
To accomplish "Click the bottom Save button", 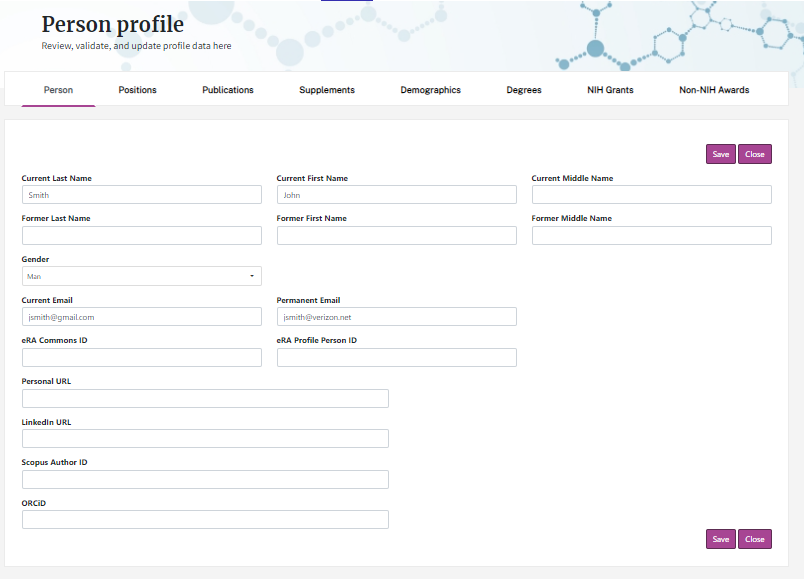I will click(x=721, y=539).
